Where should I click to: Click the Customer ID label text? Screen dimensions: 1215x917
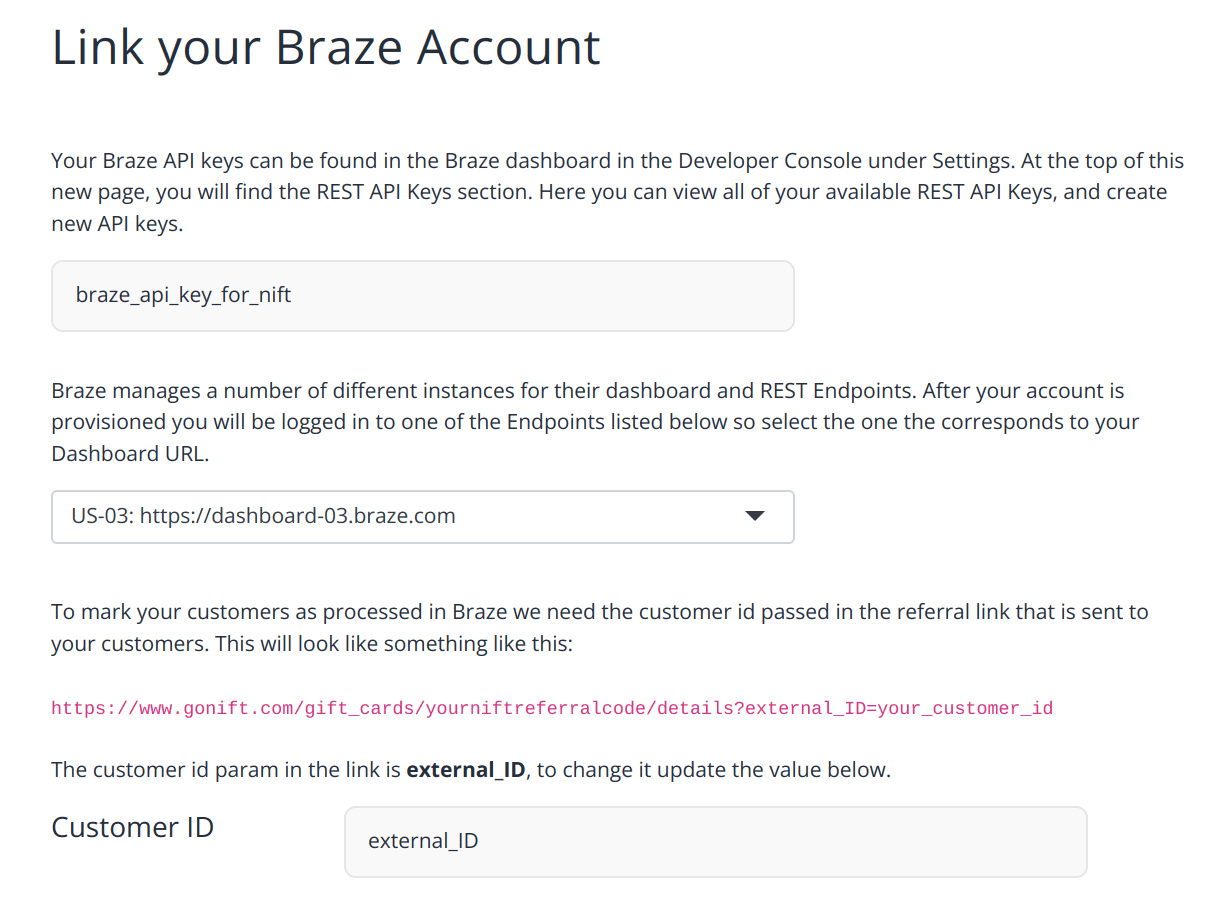coord(132,827)
